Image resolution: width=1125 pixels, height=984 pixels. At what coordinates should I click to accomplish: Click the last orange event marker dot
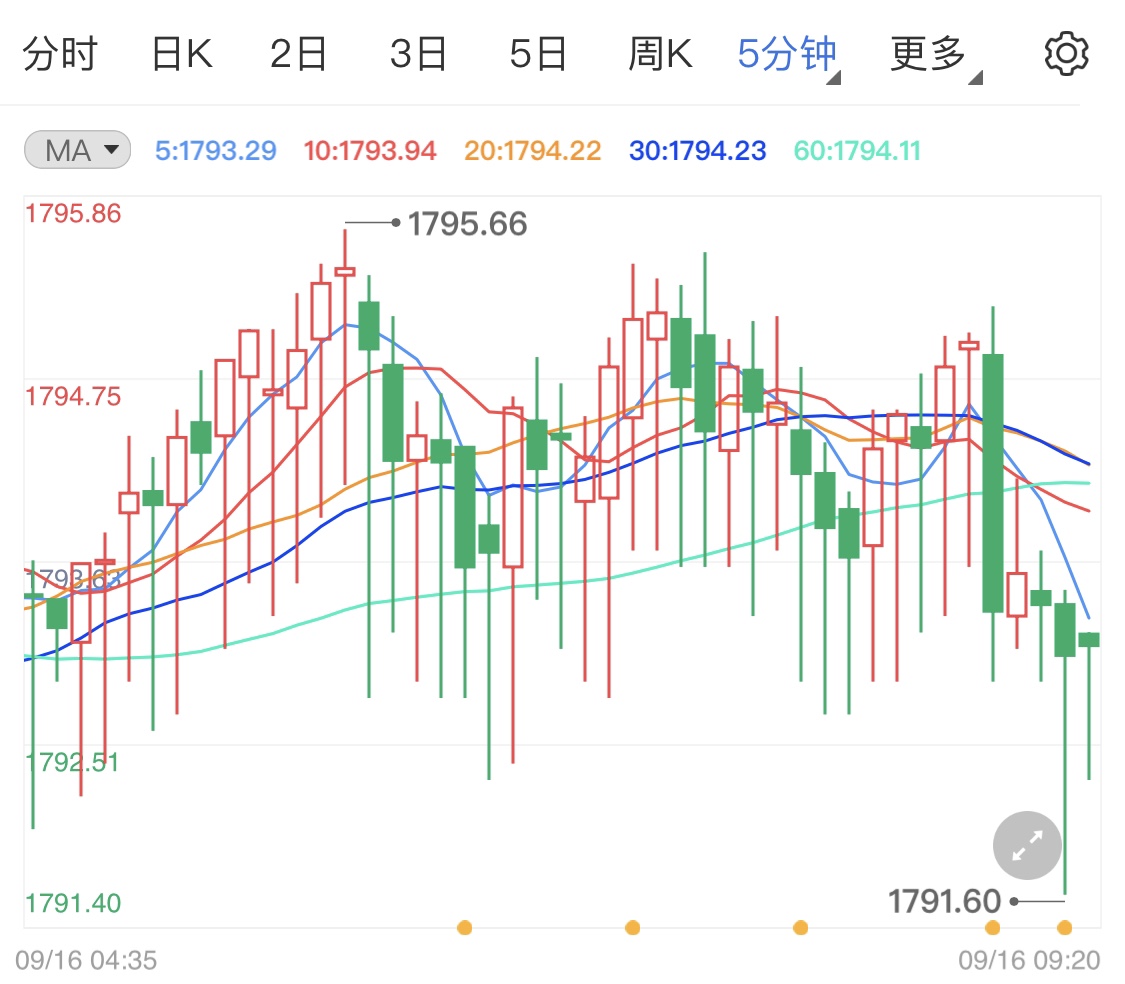pyautogui.click(x=1065, y=928)
